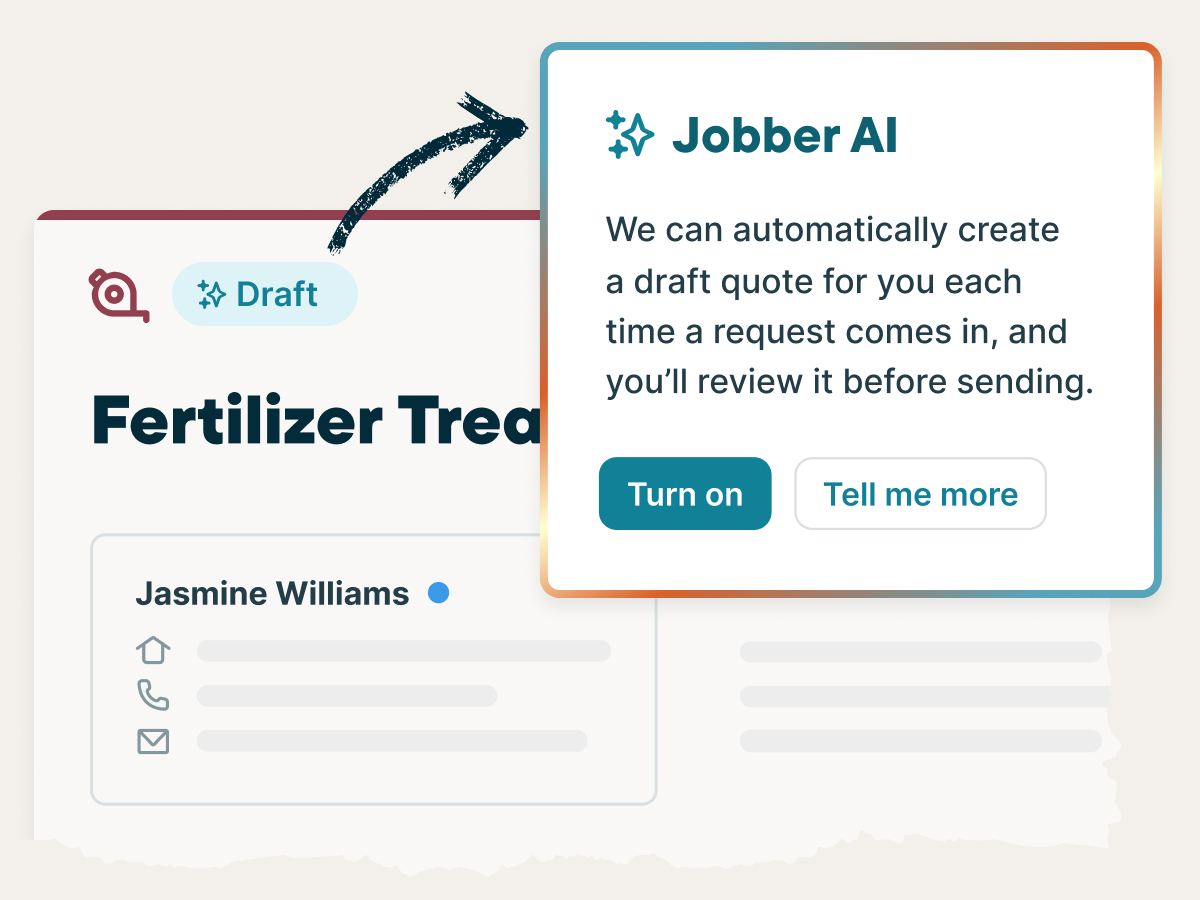Screen dimensions: 1200x900
Task: Select the Draft status label
Action: tap(277, 295)
